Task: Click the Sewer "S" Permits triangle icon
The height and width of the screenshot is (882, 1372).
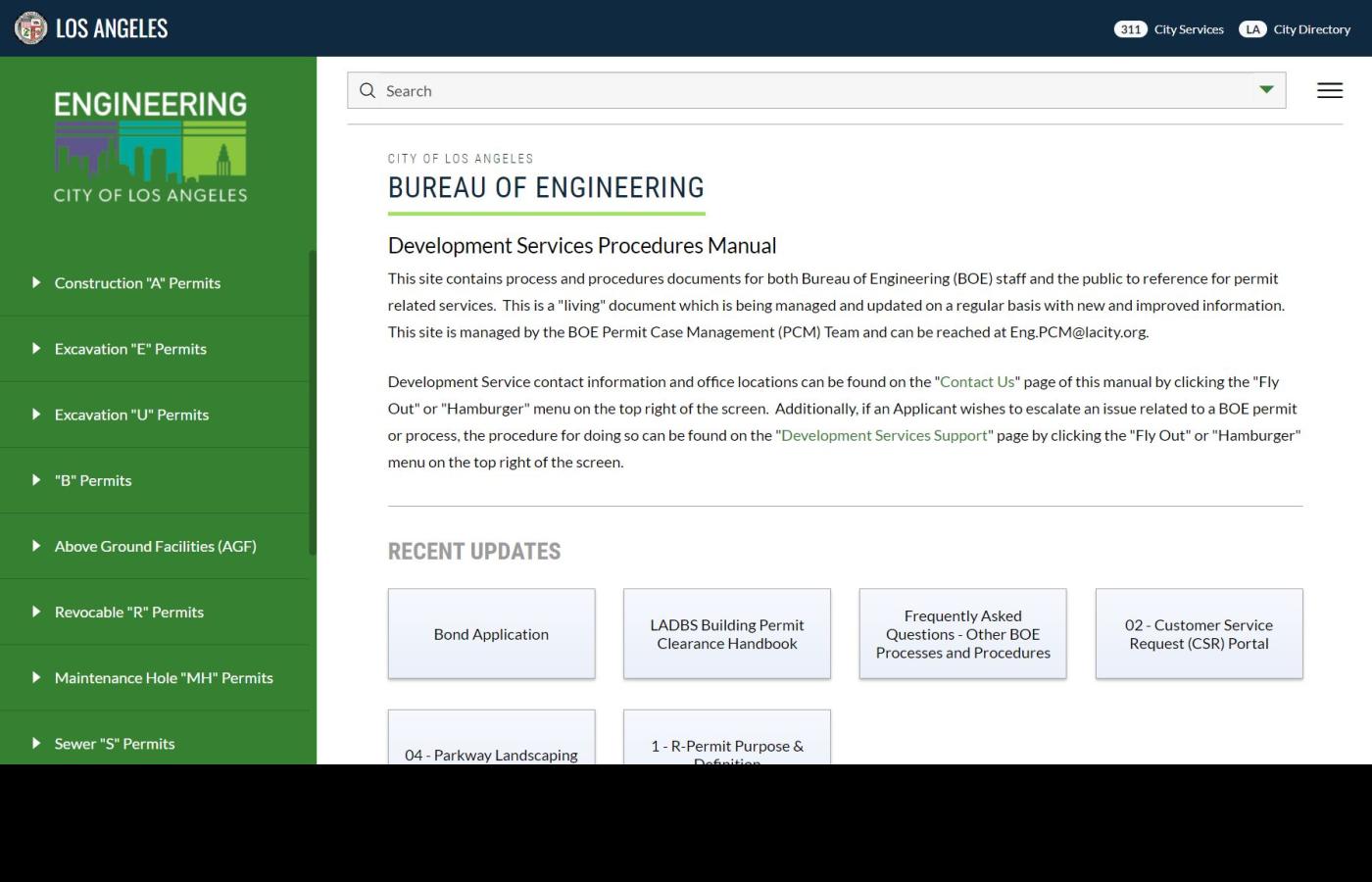Action: pyautogui.click(x=36, y=743)
